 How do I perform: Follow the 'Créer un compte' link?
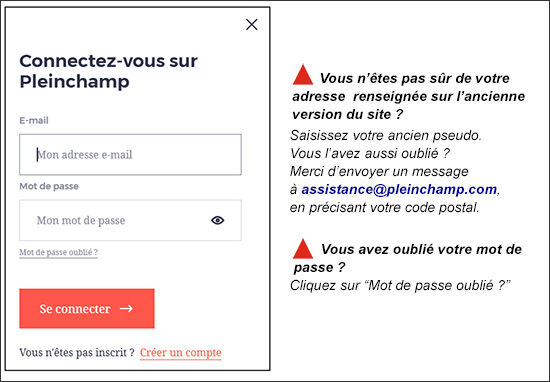tap(181, 353)
